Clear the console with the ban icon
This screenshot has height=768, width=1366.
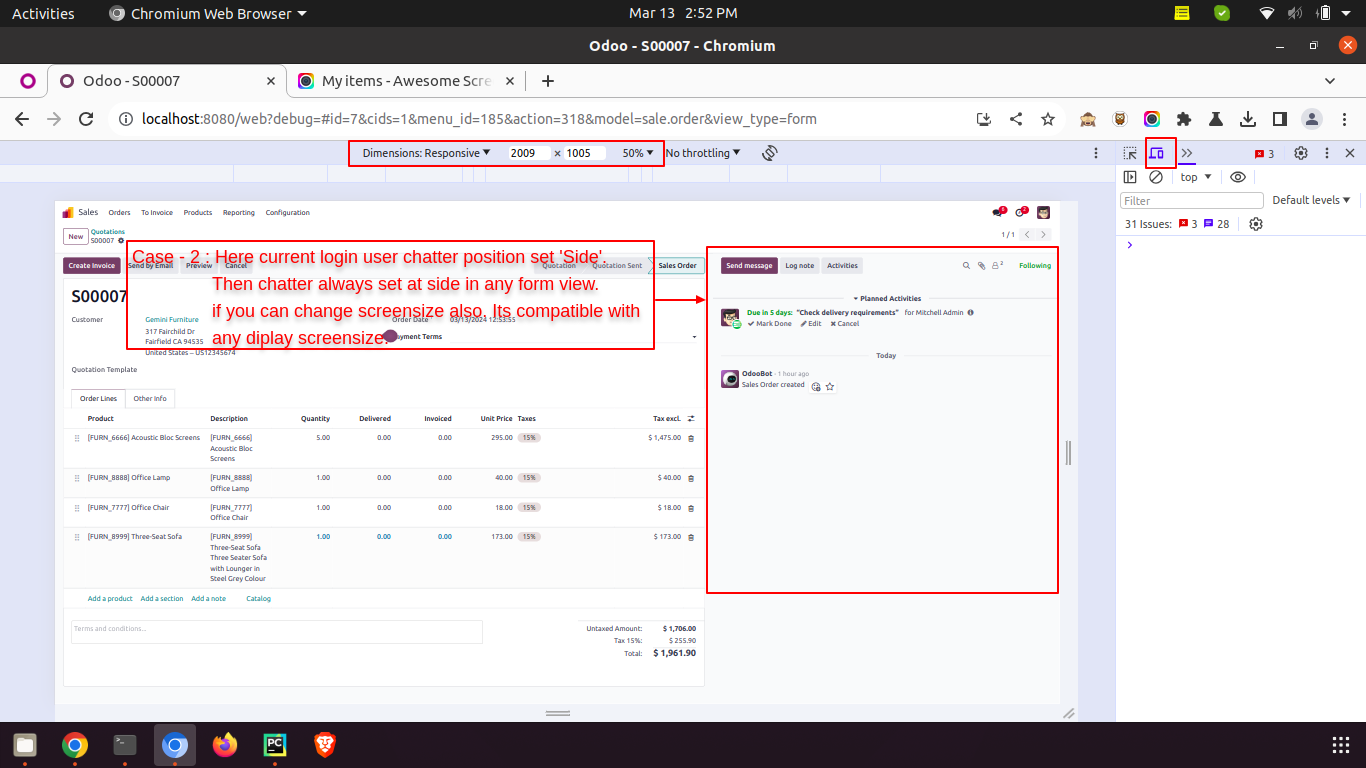tap(1156, 177)
